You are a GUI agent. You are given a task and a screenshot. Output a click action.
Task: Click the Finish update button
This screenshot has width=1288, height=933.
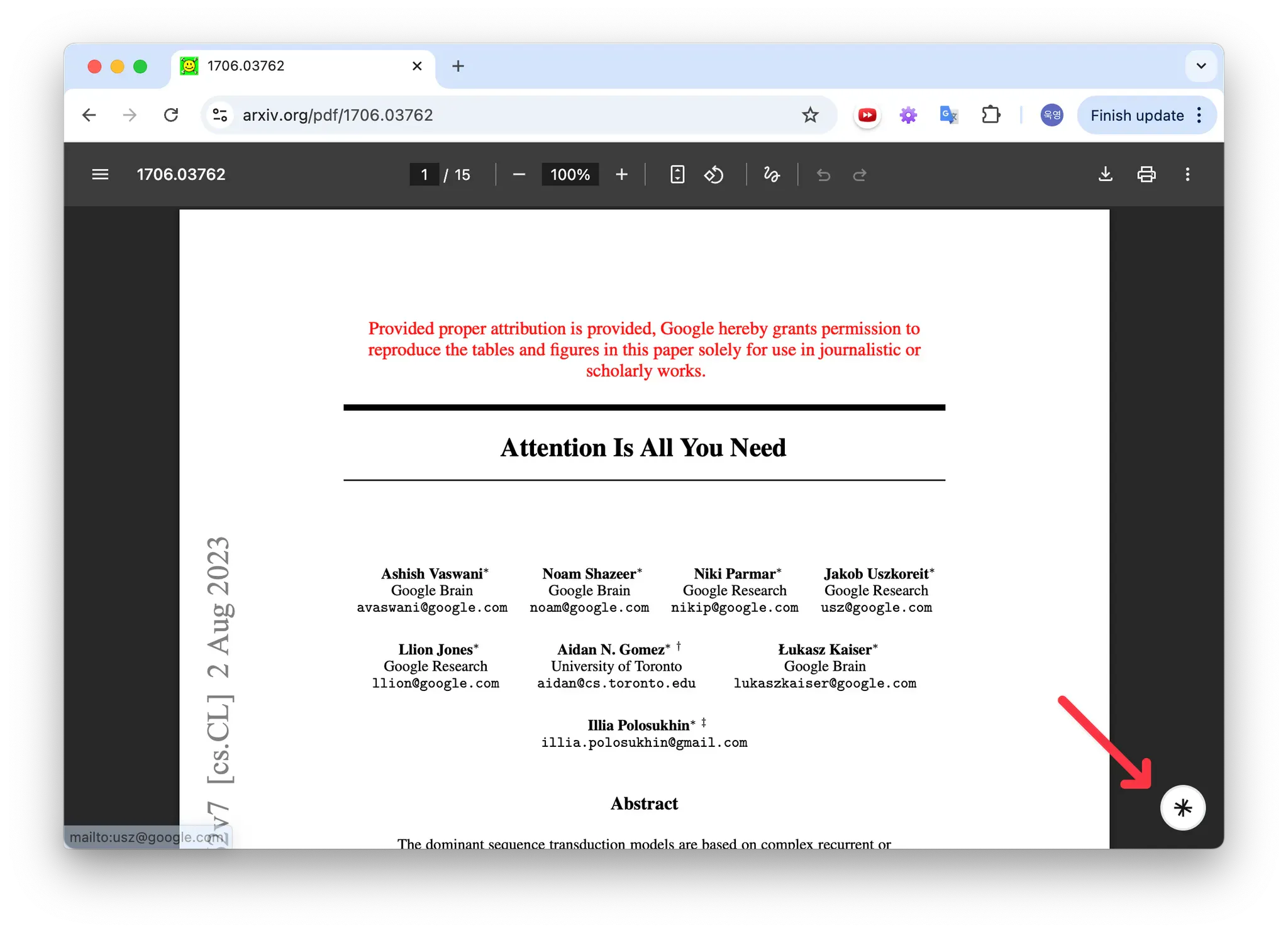pyautogui.click(x=1136, y=115)
